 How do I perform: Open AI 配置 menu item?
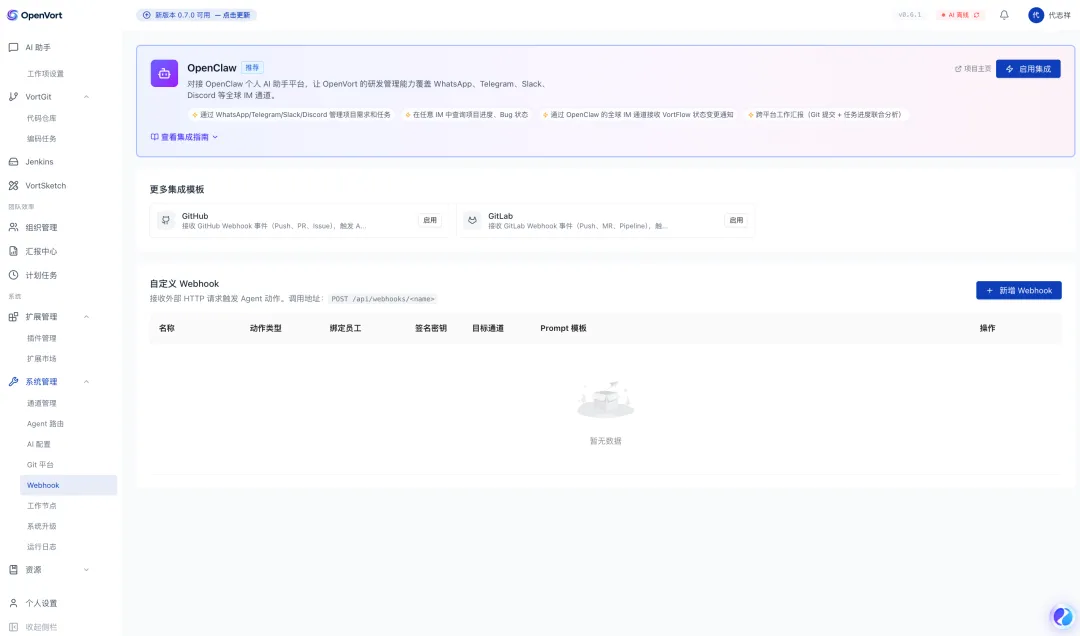(x=39, y=444)
